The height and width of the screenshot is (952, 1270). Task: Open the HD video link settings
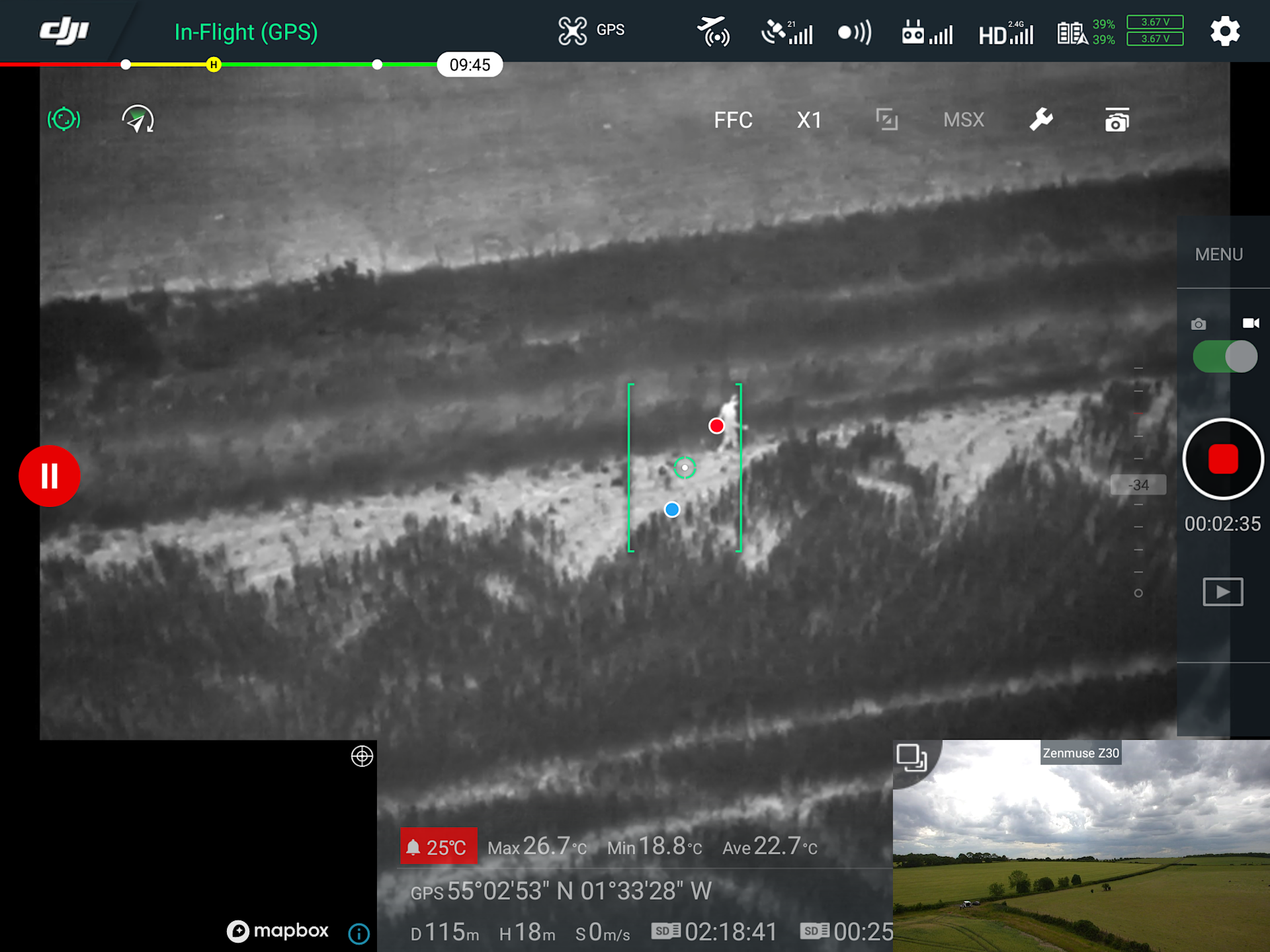click(1005, 32)
